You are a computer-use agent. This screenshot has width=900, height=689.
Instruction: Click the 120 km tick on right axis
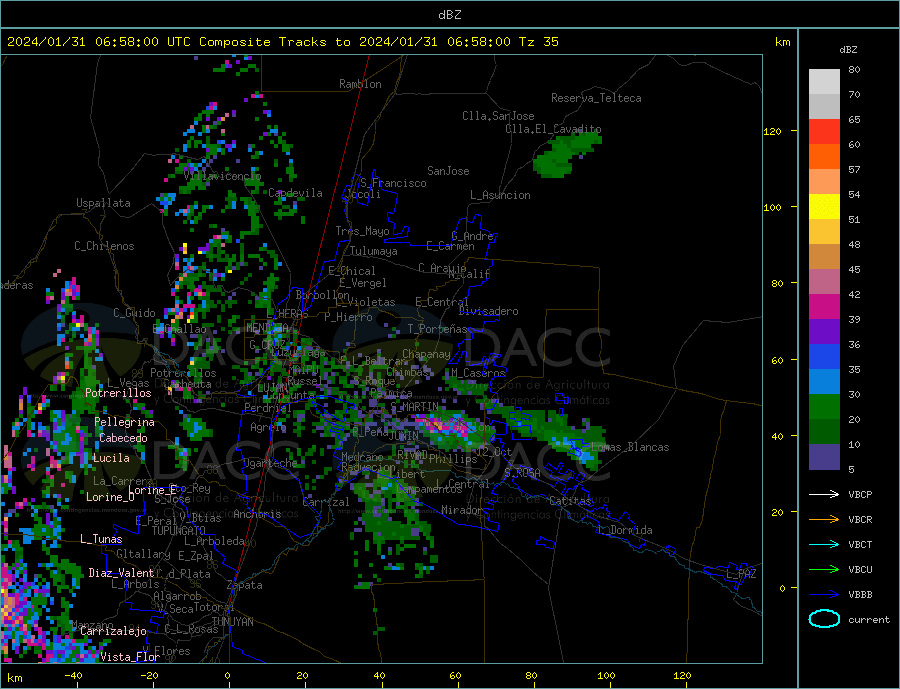click(772, 131)
